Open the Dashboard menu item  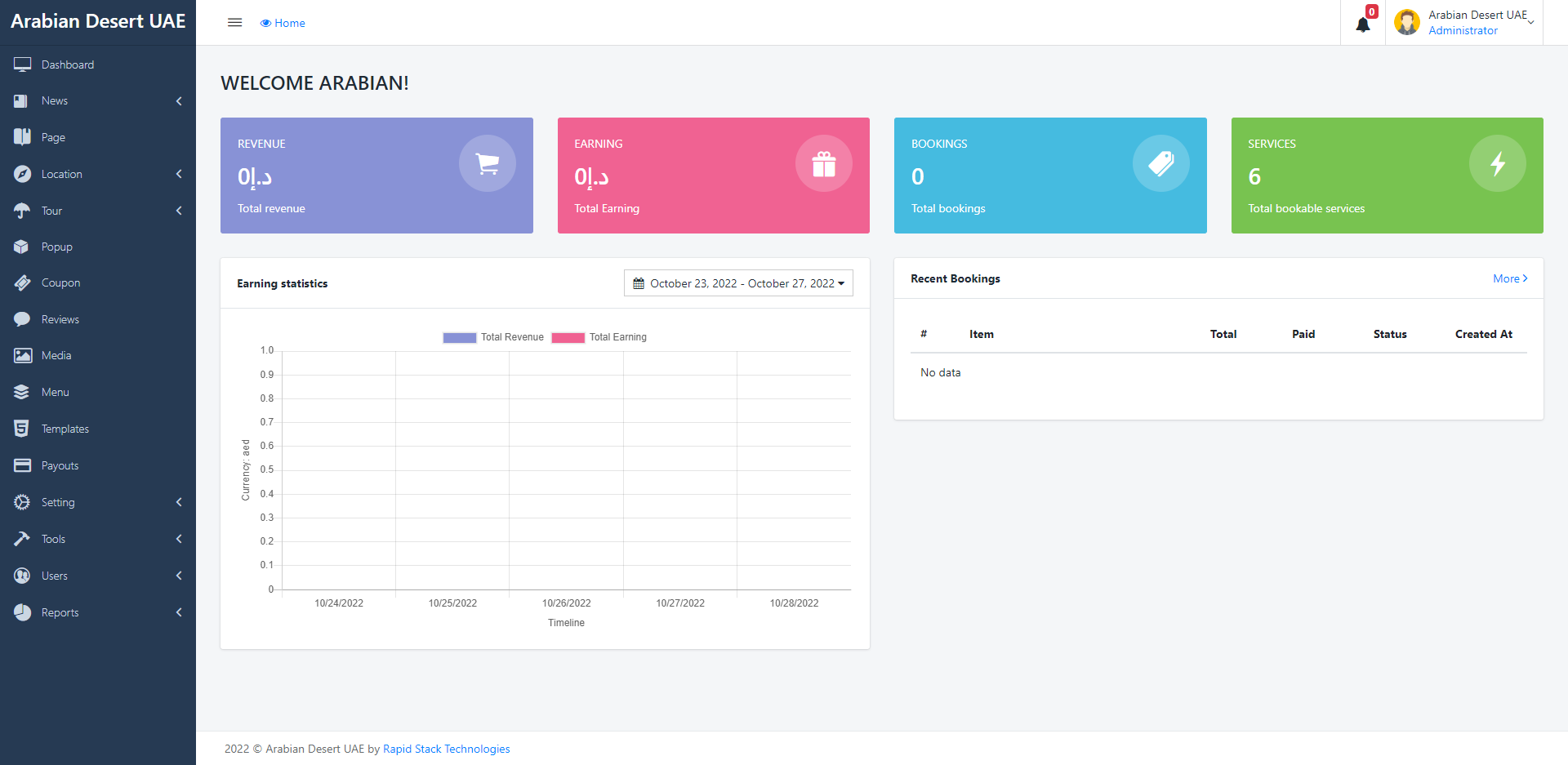click(68, 64)
